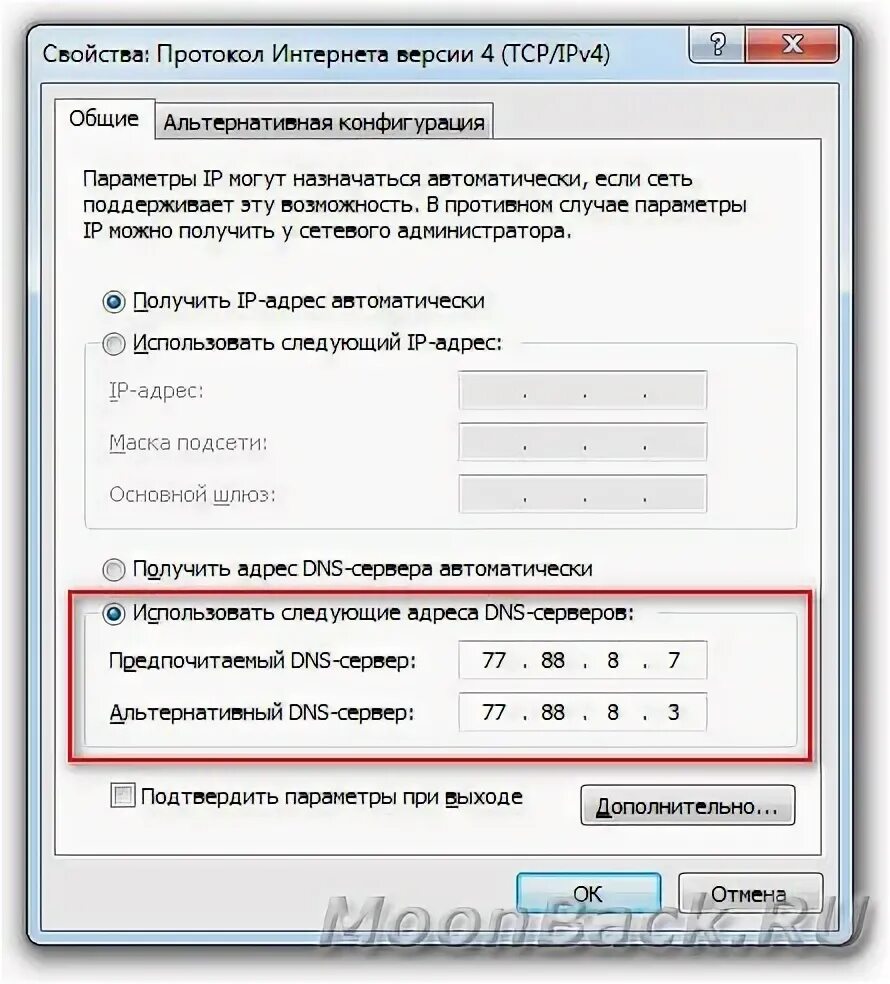Click the Основной шлюз input field
This screenshot has height=984, width=890.
(582, 494)
